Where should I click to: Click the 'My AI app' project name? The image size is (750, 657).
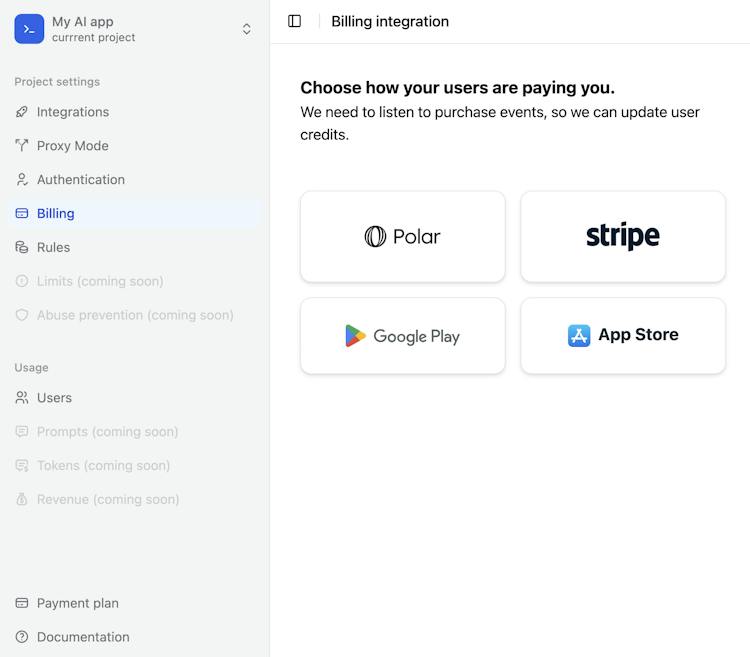coord(83,22)
